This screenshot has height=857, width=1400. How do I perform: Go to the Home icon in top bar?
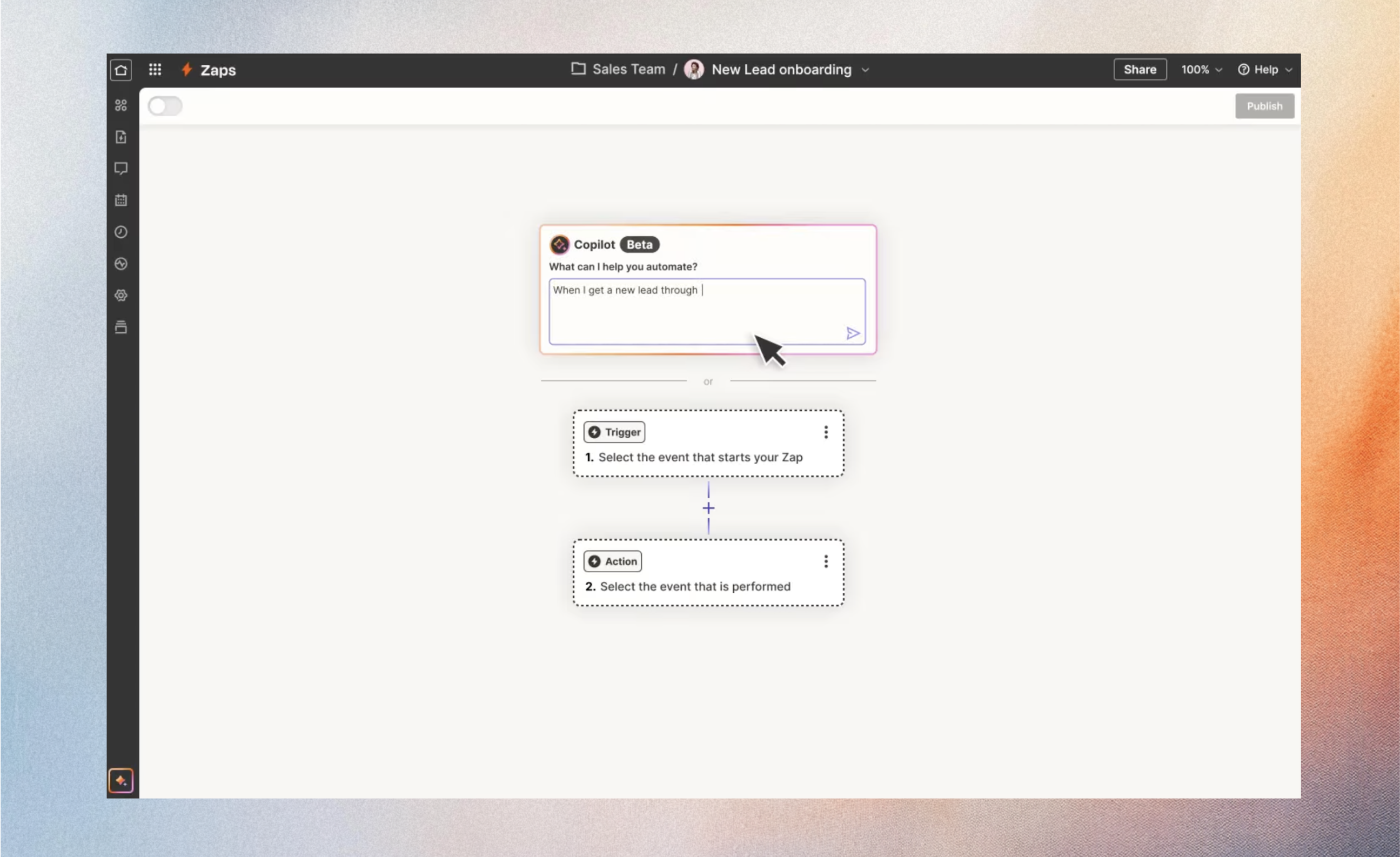(120, 70)
